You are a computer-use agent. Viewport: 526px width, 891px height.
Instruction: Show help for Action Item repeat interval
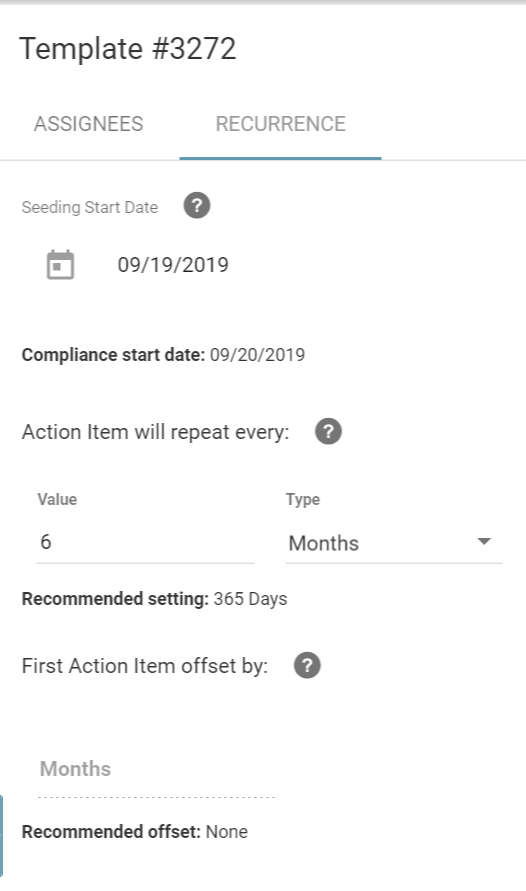point(328,431)
